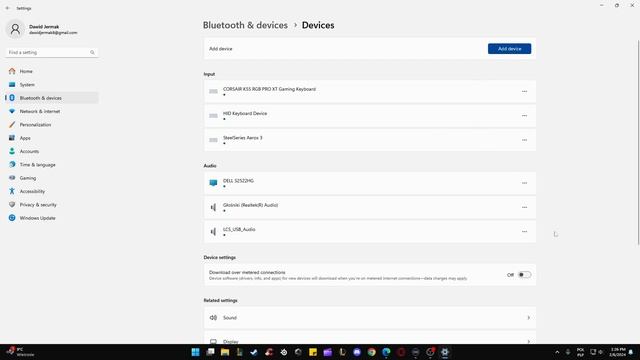This screenshot has width=640, height=360.
Task: Toggle Download over metered connections switch
Action: point(524,275)
